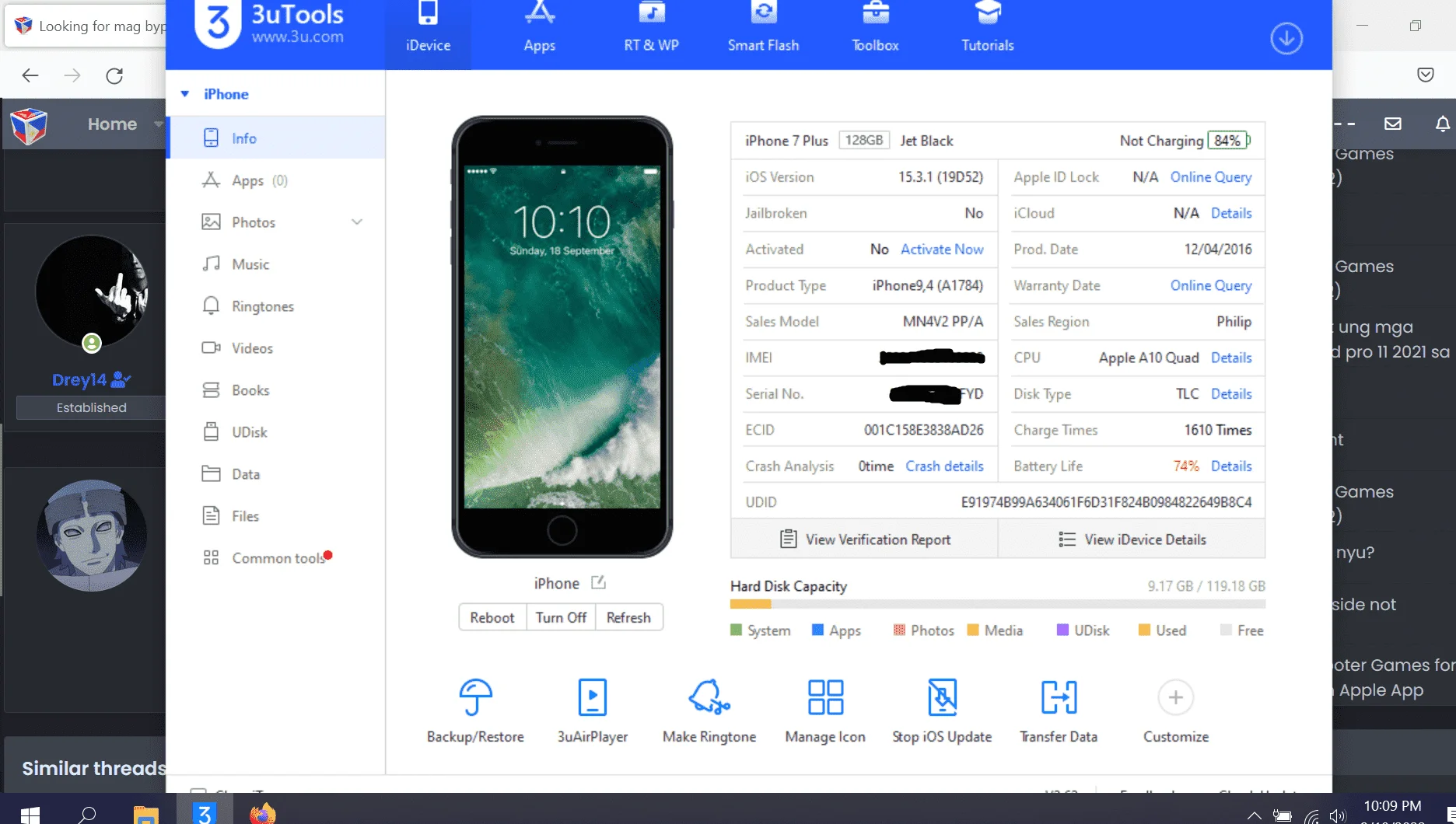The width and height of the screenshot is (1456, 824).
Task: Open Common tools in the sidebar
Action: [x=276, y=558]
